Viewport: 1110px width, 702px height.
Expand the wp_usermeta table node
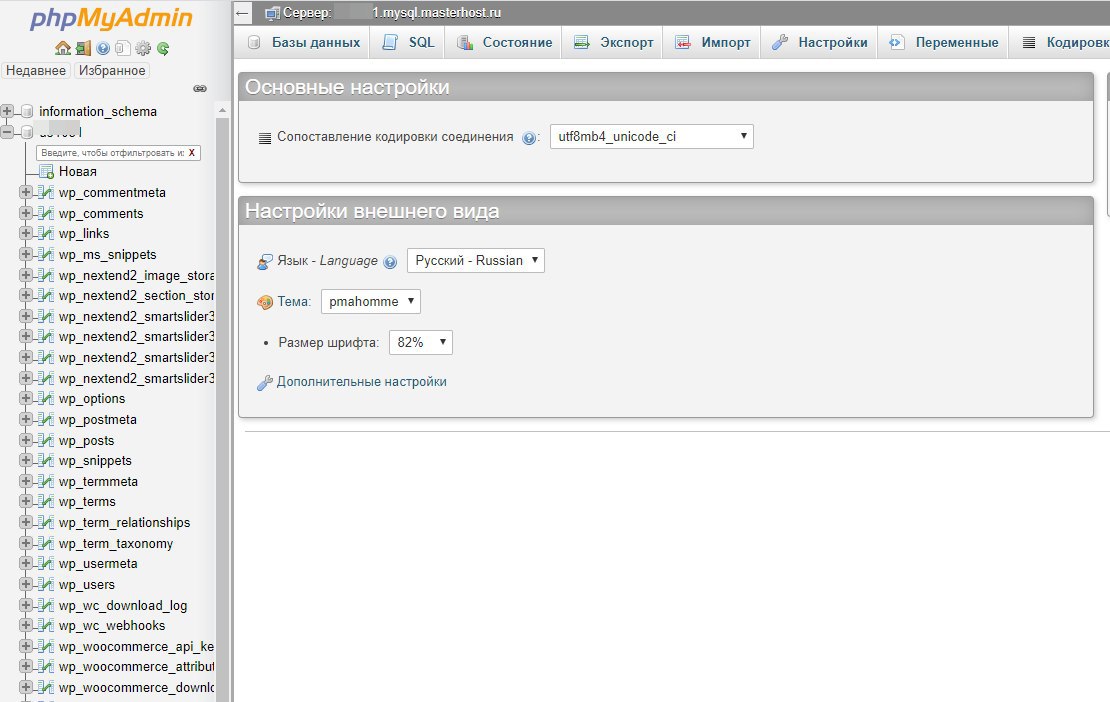(25, 563)
